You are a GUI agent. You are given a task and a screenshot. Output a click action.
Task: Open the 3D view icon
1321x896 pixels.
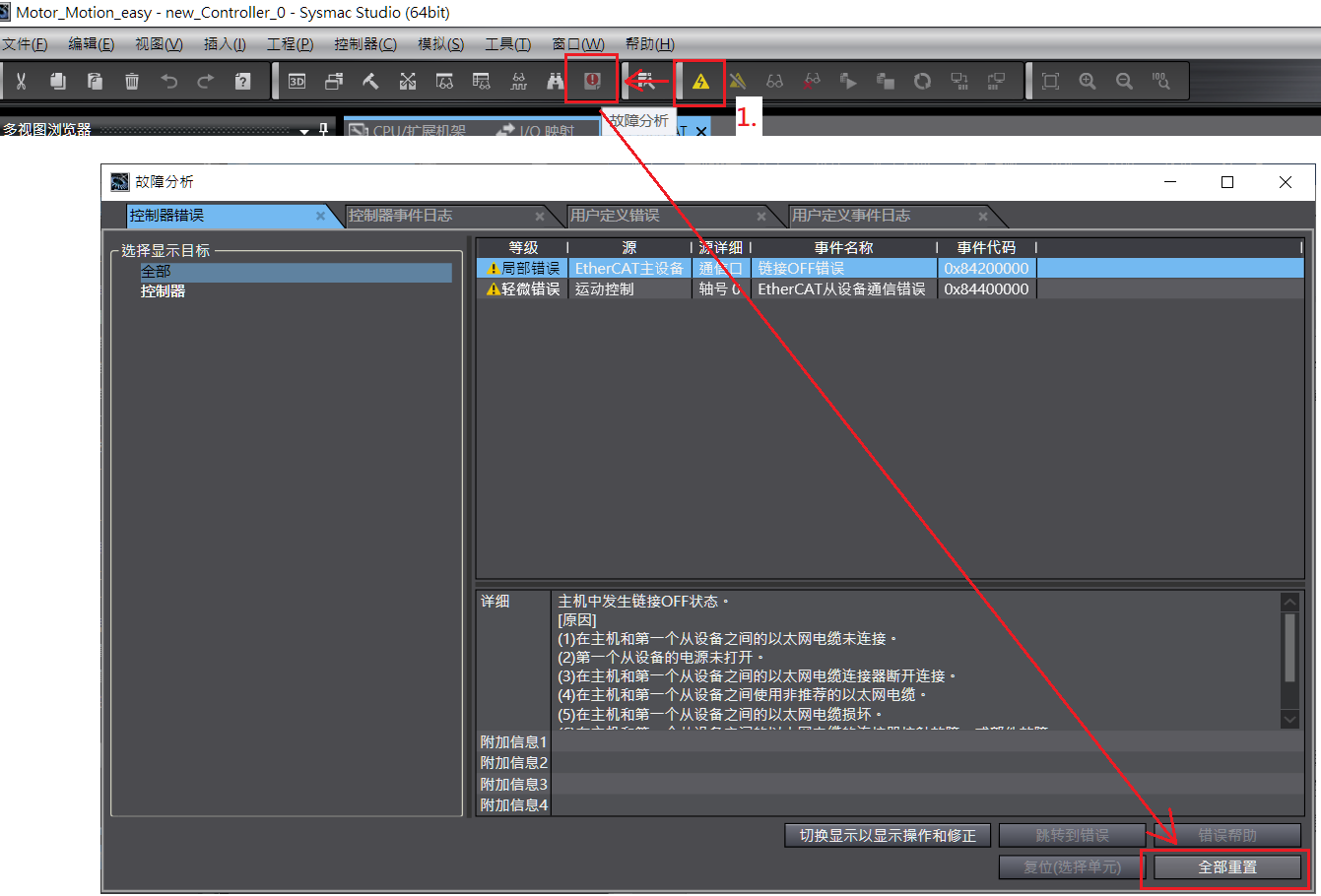coord(297,81)
